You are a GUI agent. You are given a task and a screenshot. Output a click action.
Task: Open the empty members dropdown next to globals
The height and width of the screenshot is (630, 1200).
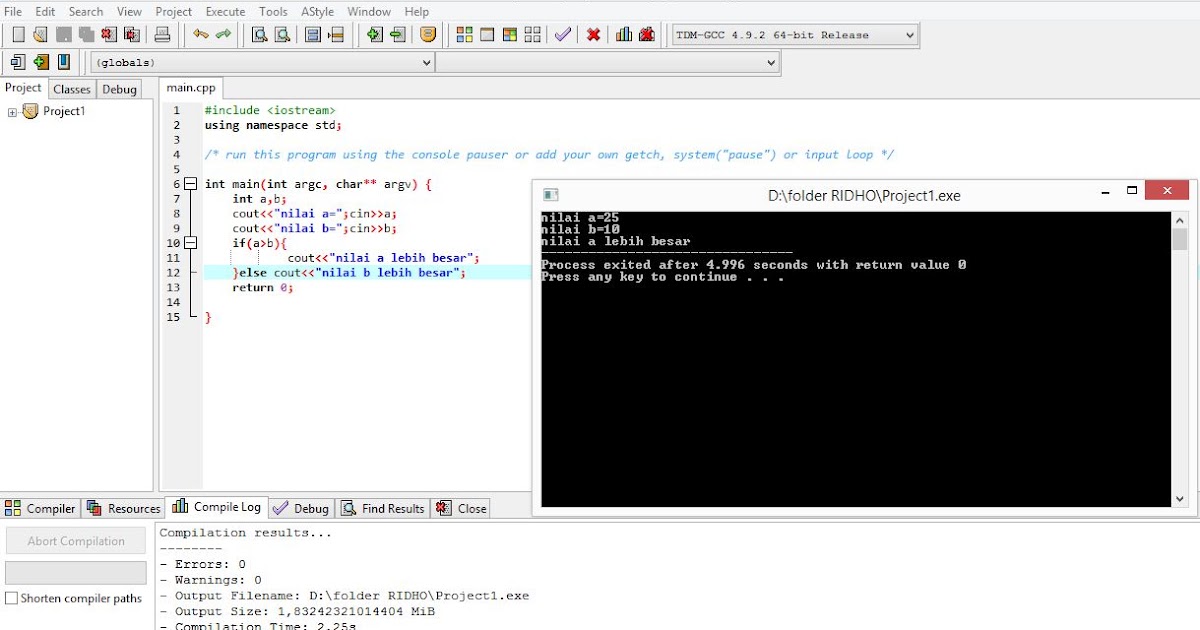tap(607, 62)
